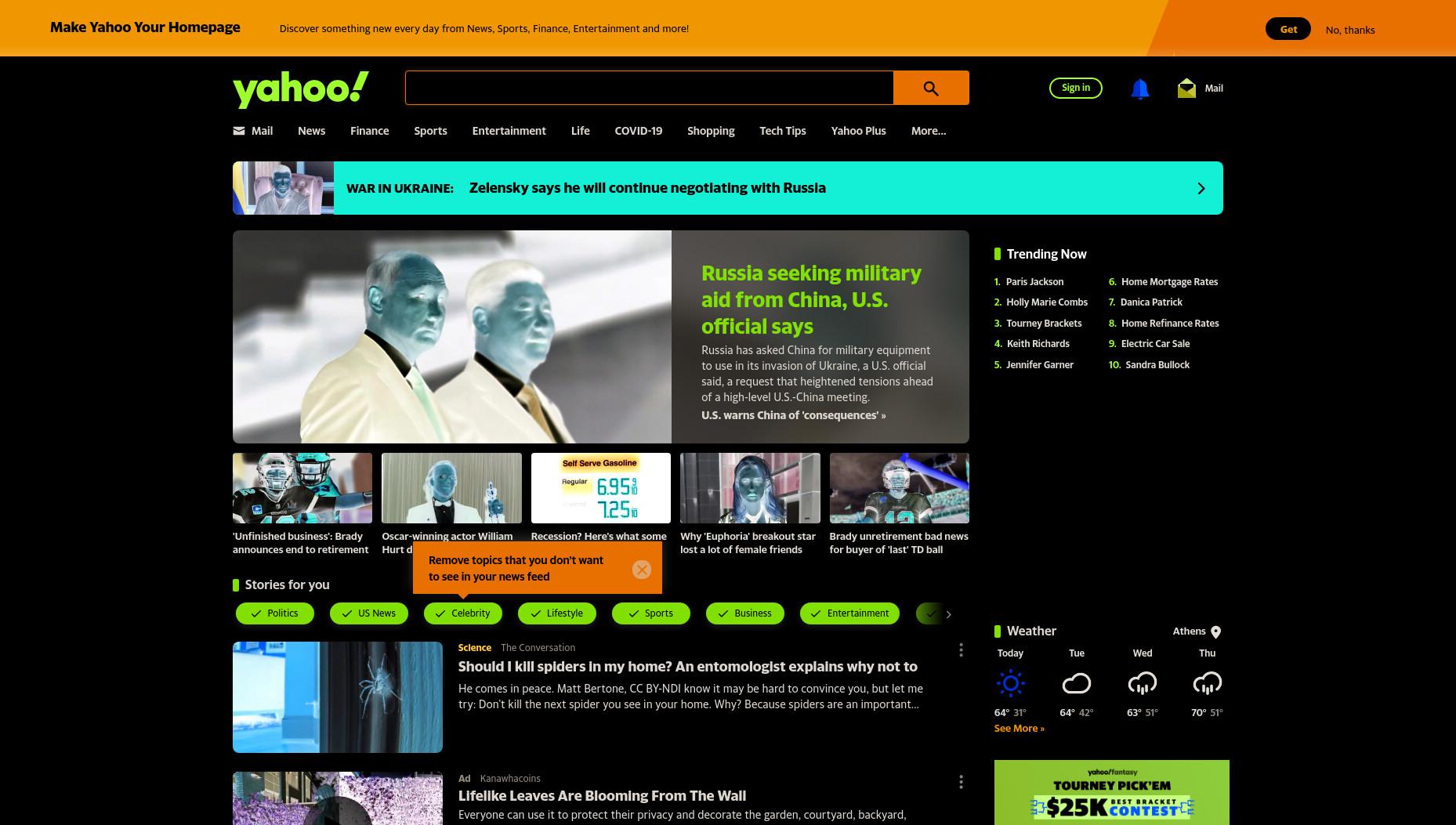Open trending topic Paris Jackson
1456x825 pixels.
coord(1034,282)
